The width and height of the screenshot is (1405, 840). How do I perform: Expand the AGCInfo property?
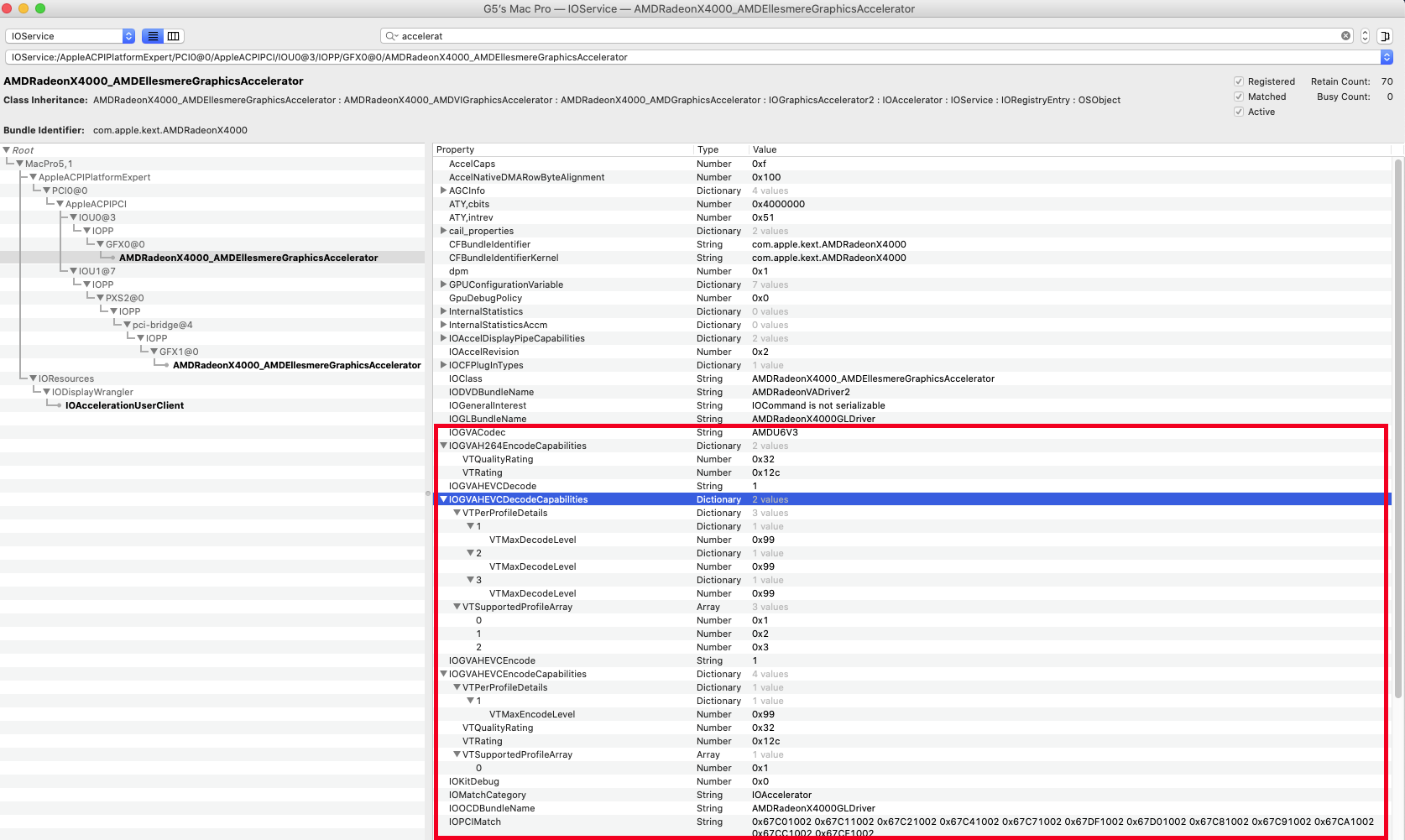click(443, 190)
